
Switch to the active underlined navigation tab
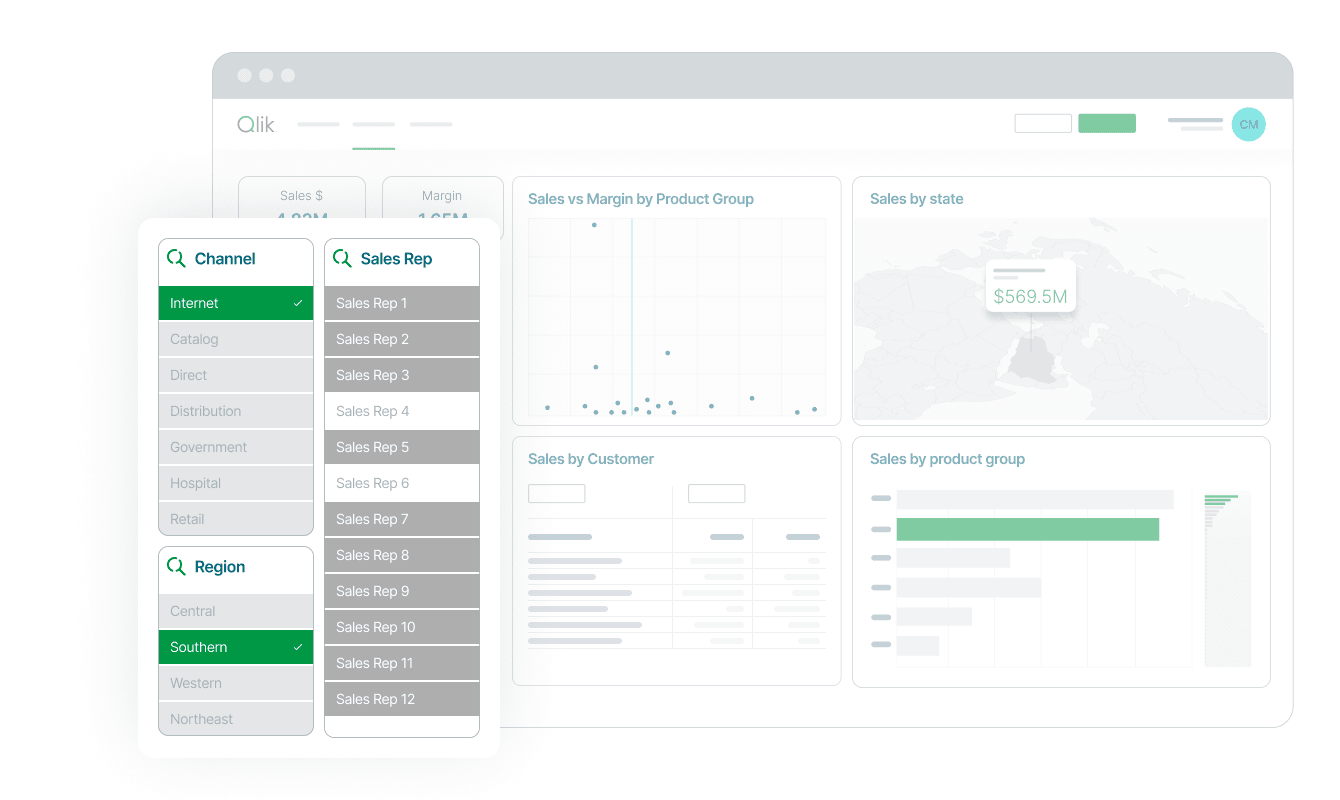(373, 124)
